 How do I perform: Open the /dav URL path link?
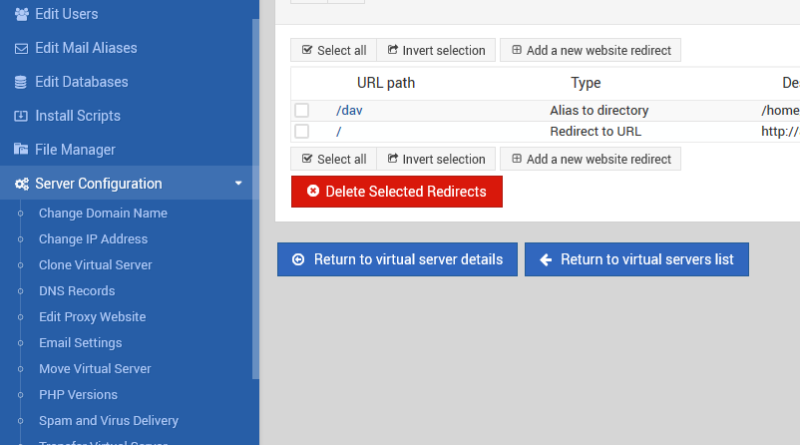coord(349,111)
